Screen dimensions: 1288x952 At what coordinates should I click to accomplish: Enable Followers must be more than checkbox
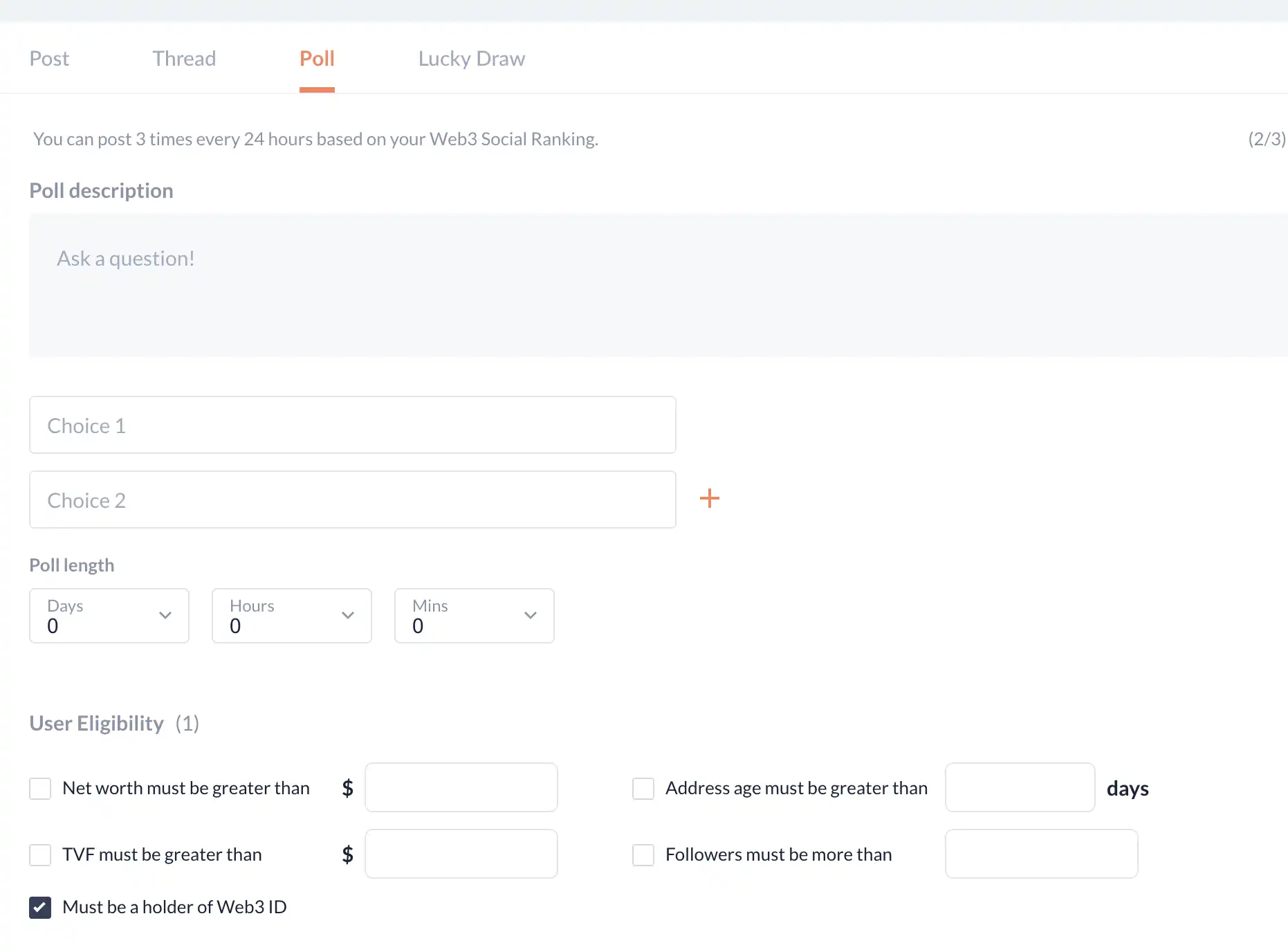coord(643,855)
